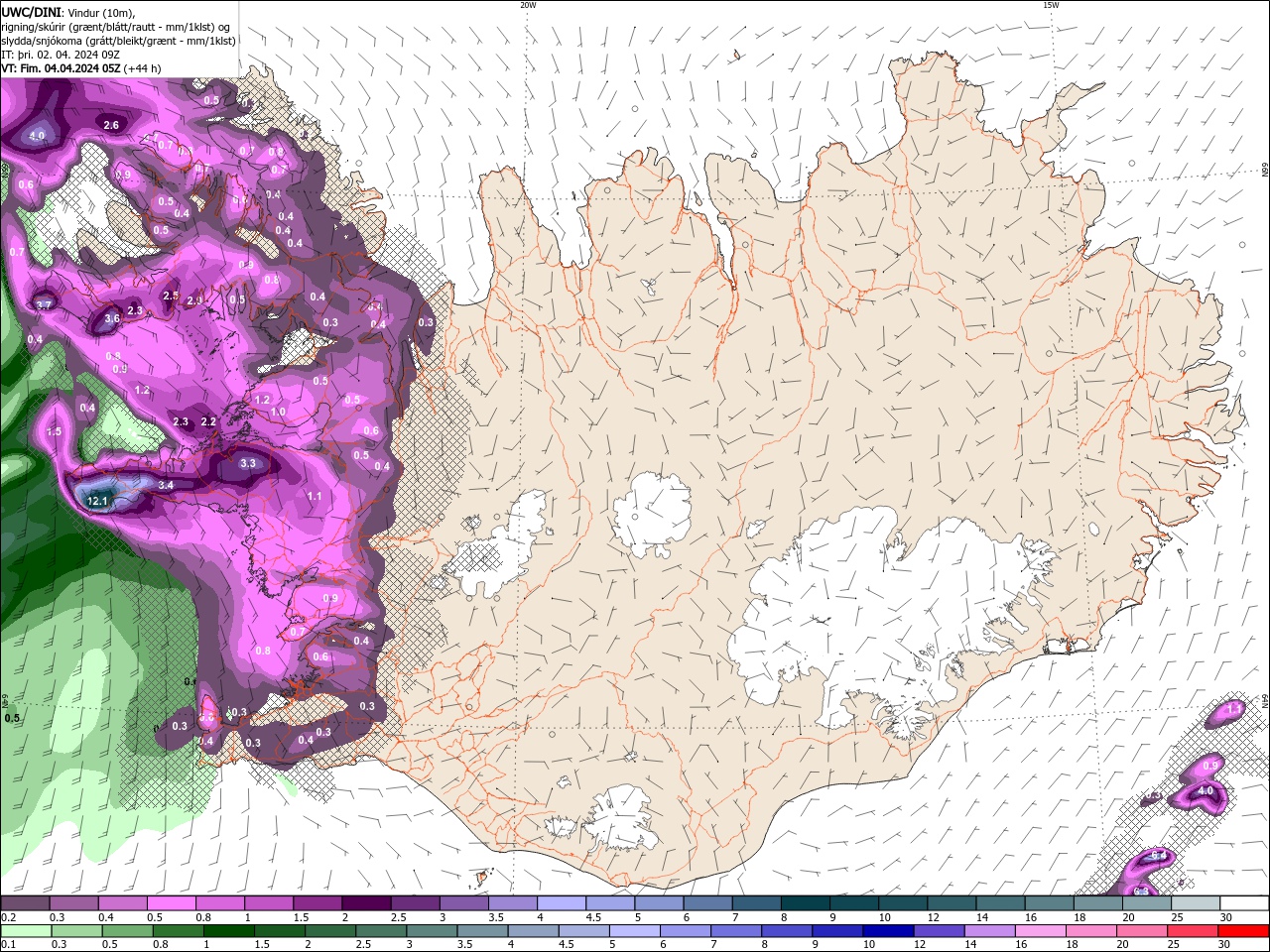Click the 2.6 precipitation value near the top
The width and height of the screenshot is (1270, 952).
click(111, 125)
